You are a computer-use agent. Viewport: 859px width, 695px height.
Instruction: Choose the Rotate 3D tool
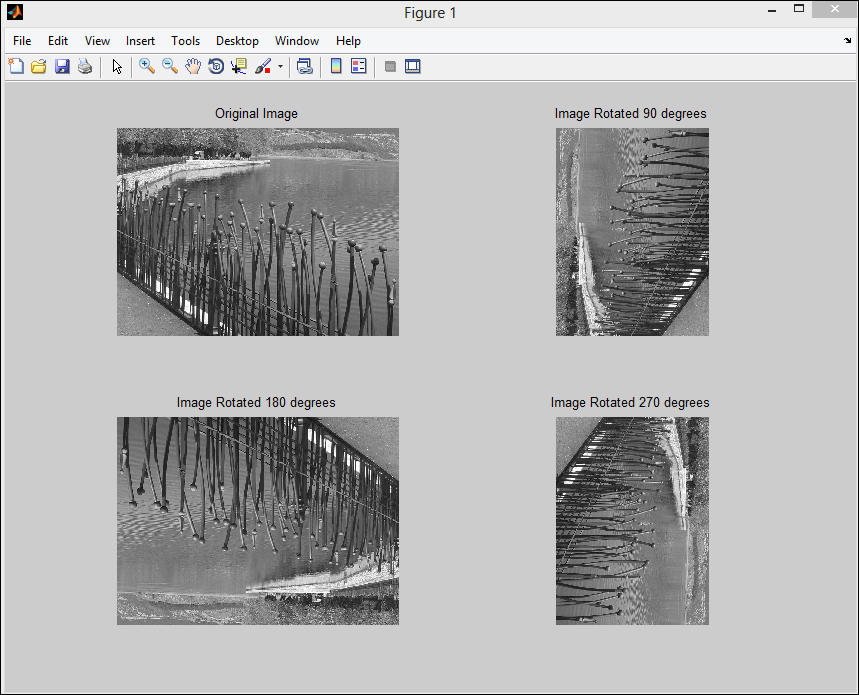[x=216, y=66]
